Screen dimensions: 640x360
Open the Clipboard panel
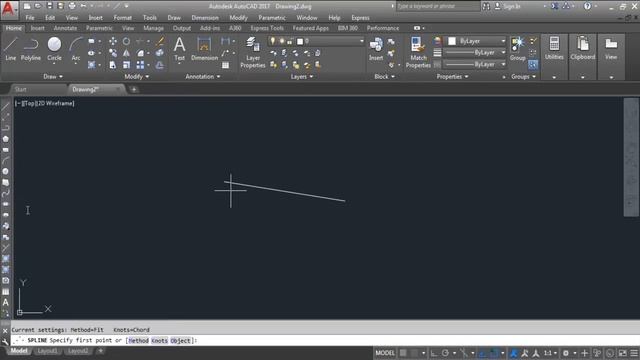coord(582,57)
